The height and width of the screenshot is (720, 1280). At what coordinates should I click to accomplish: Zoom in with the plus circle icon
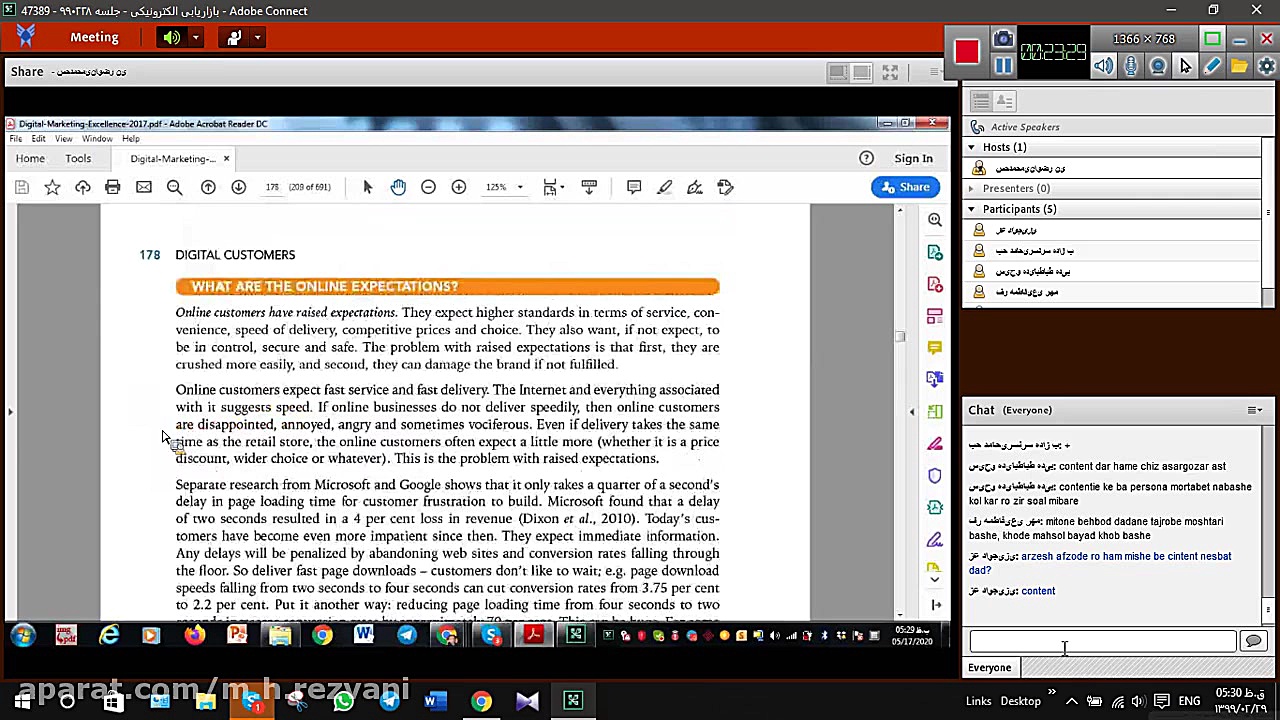[x=459, y=187]
